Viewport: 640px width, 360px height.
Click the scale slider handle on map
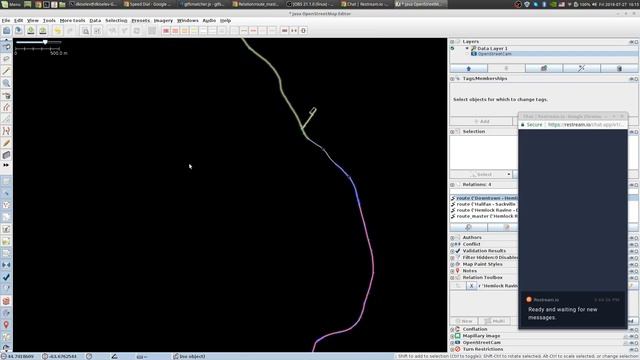coord(45,42)
